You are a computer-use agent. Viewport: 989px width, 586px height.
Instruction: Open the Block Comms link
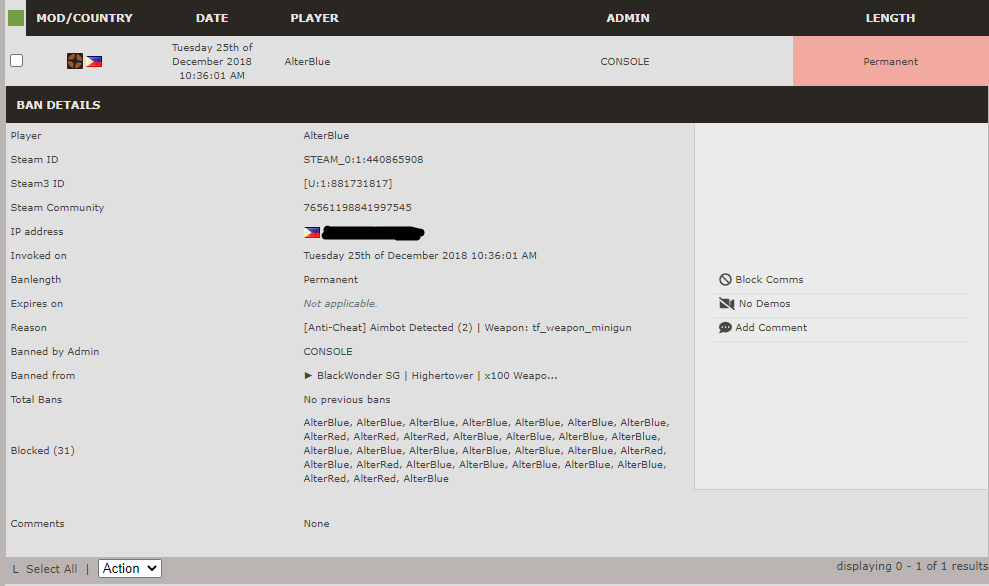tap(769, 279)
